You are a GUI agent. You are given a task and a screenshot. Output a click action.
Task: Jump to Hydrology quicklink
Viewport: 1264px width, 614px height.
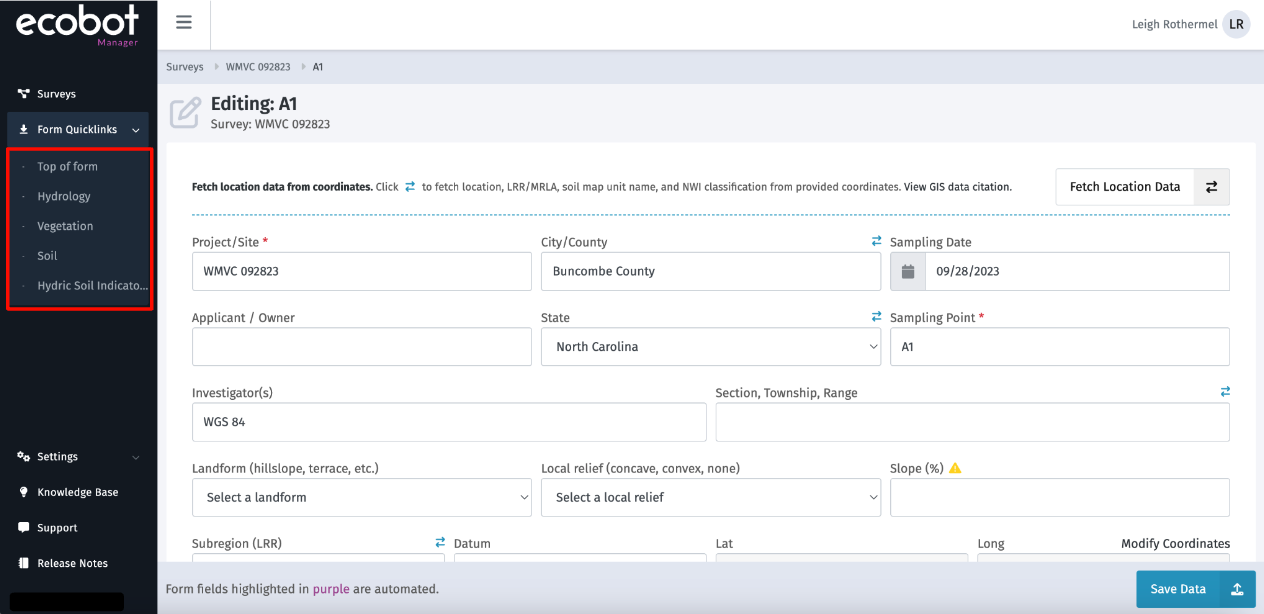coord(64,197)
